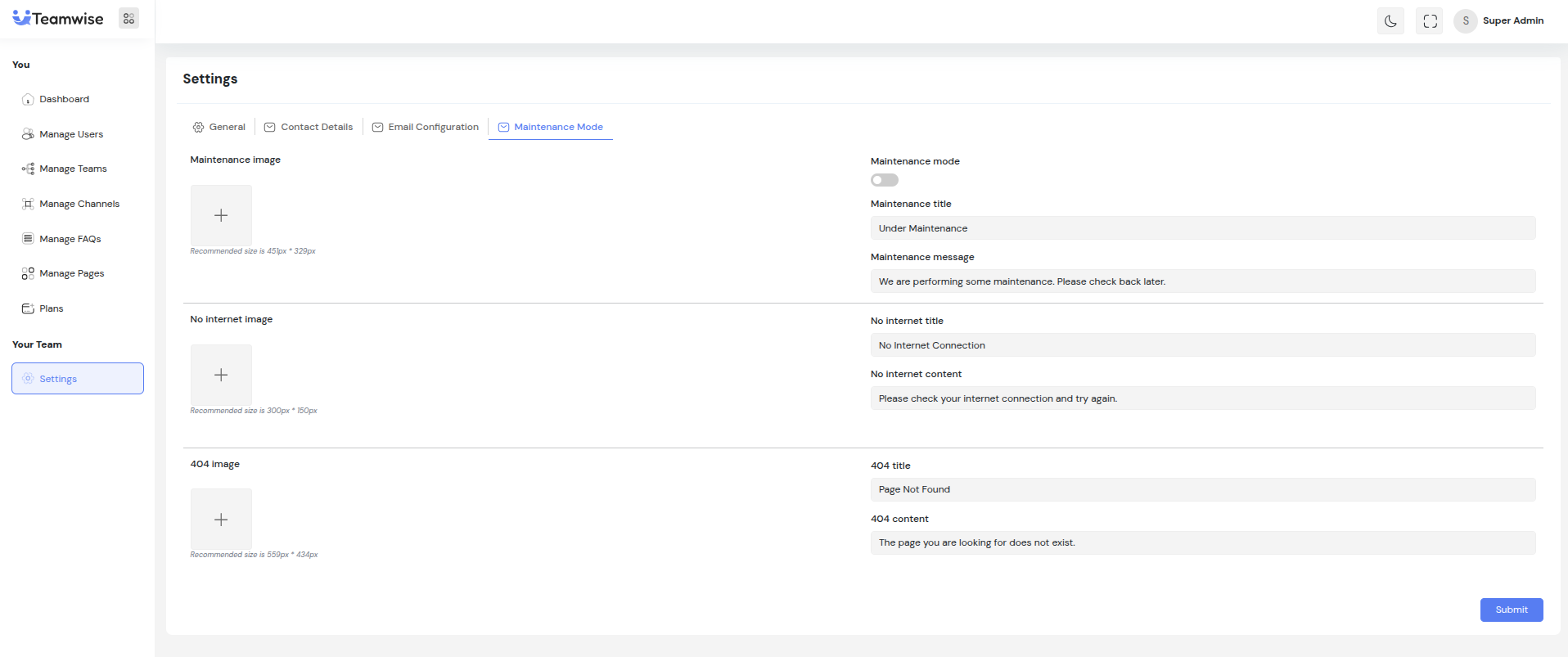Screen dimensions: 1568x657
Task: Navigate to Manage Channels
Action: pos(79,204)
